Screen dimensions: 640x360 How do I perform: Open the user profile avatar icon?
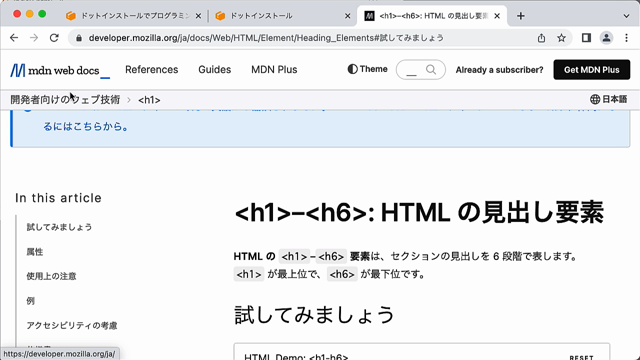point(606,38)
